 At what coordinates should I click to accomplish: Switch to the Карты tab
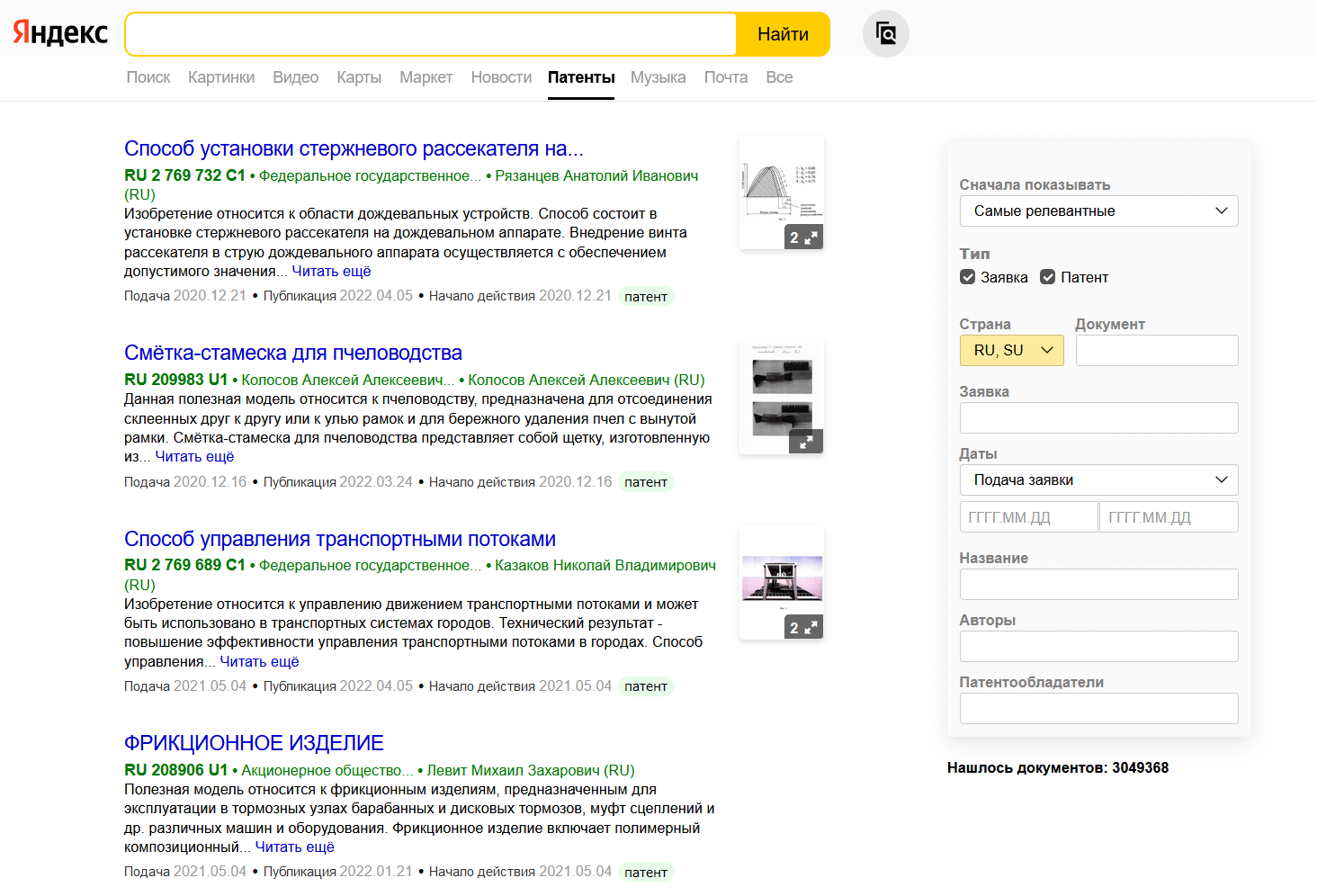pyautogui.click(x=359, y=77)
